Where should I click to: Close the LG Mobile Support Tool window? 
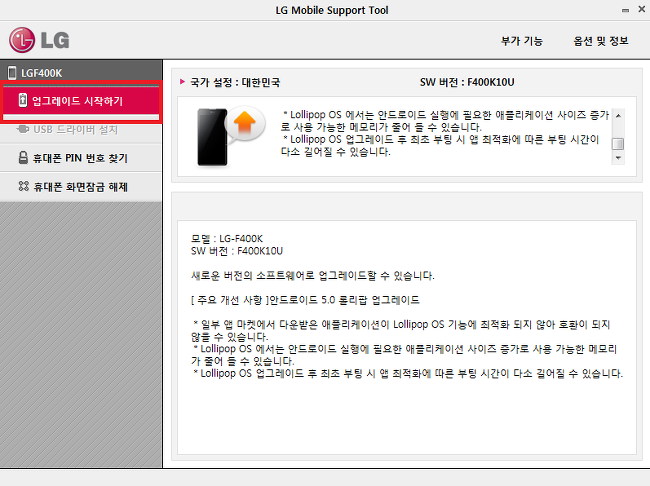(642, 9)
